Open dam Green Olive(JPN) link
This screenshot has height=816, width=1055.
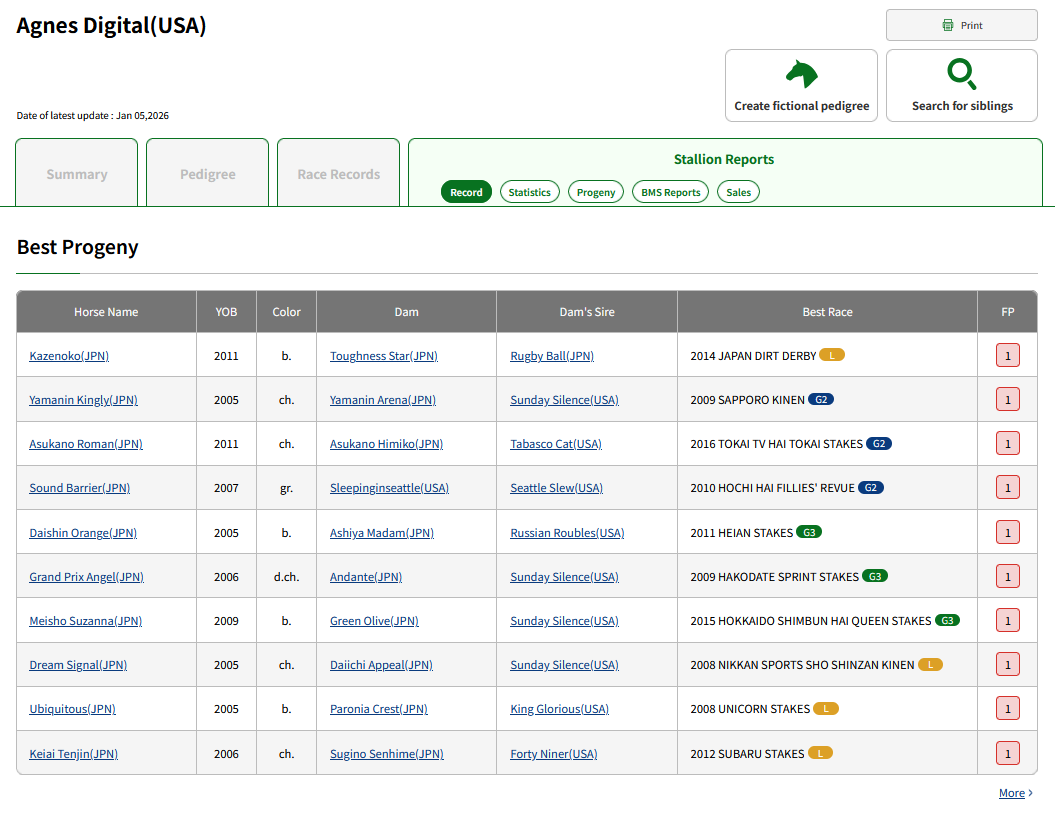(374, 621)
